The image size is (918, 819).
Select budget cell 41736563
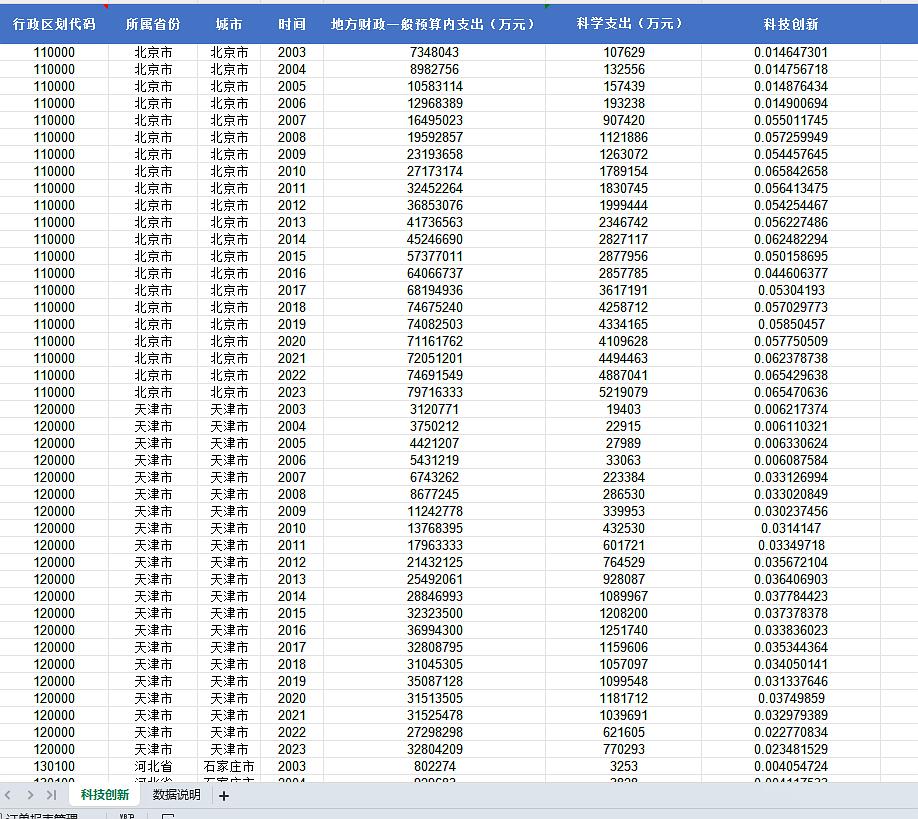tap(434, 222)
